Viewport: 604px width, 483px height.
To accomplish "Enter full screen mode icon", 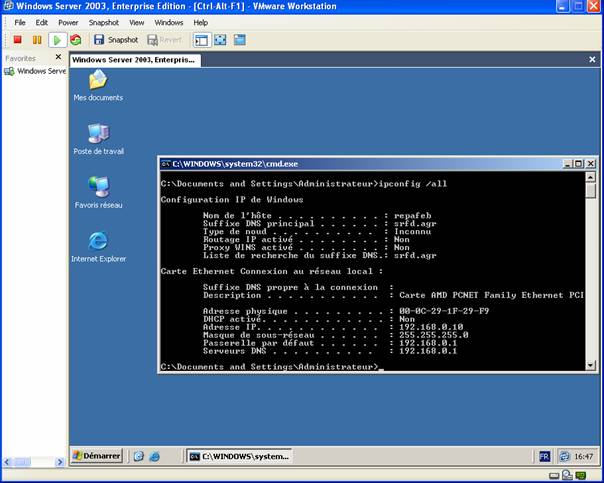I will [x=220, y=40].
